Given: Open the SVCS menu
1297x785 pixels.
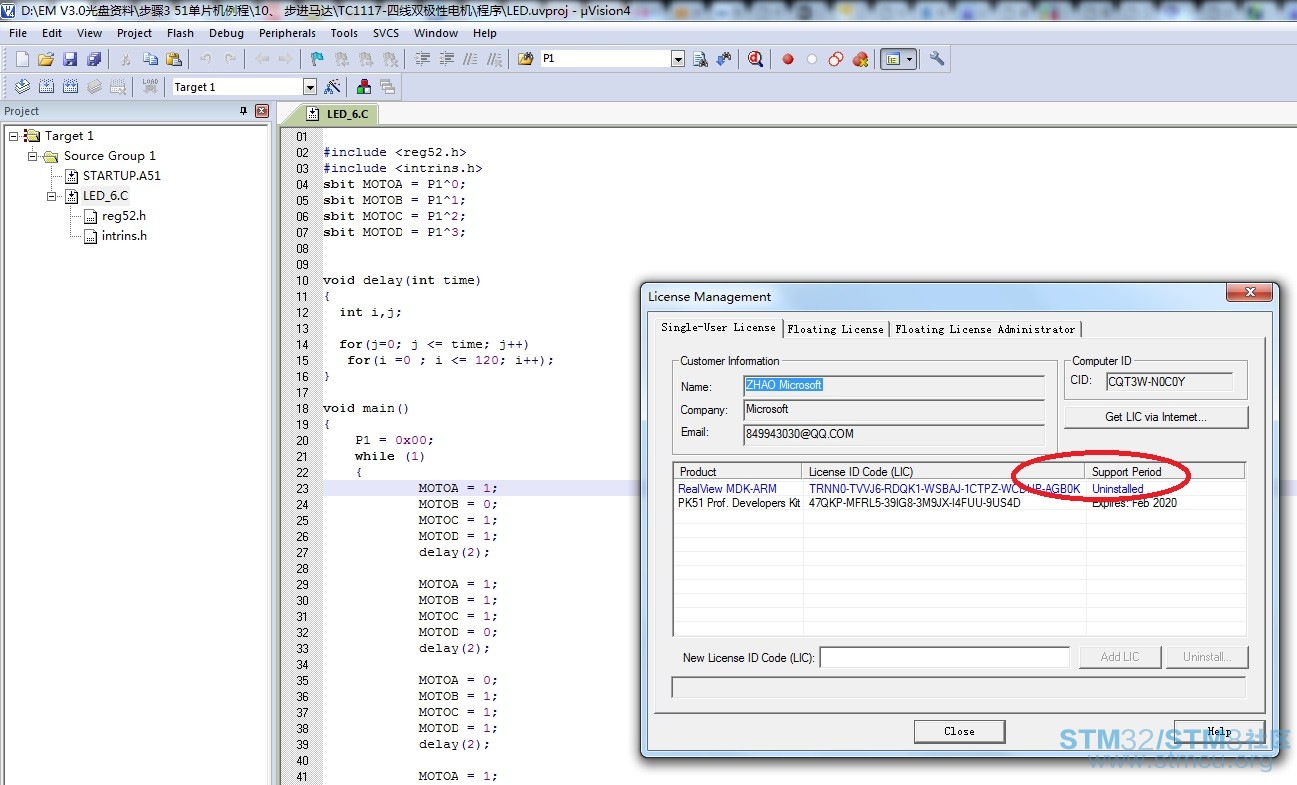Looking at the screenshot, I should tap(386, 33).
